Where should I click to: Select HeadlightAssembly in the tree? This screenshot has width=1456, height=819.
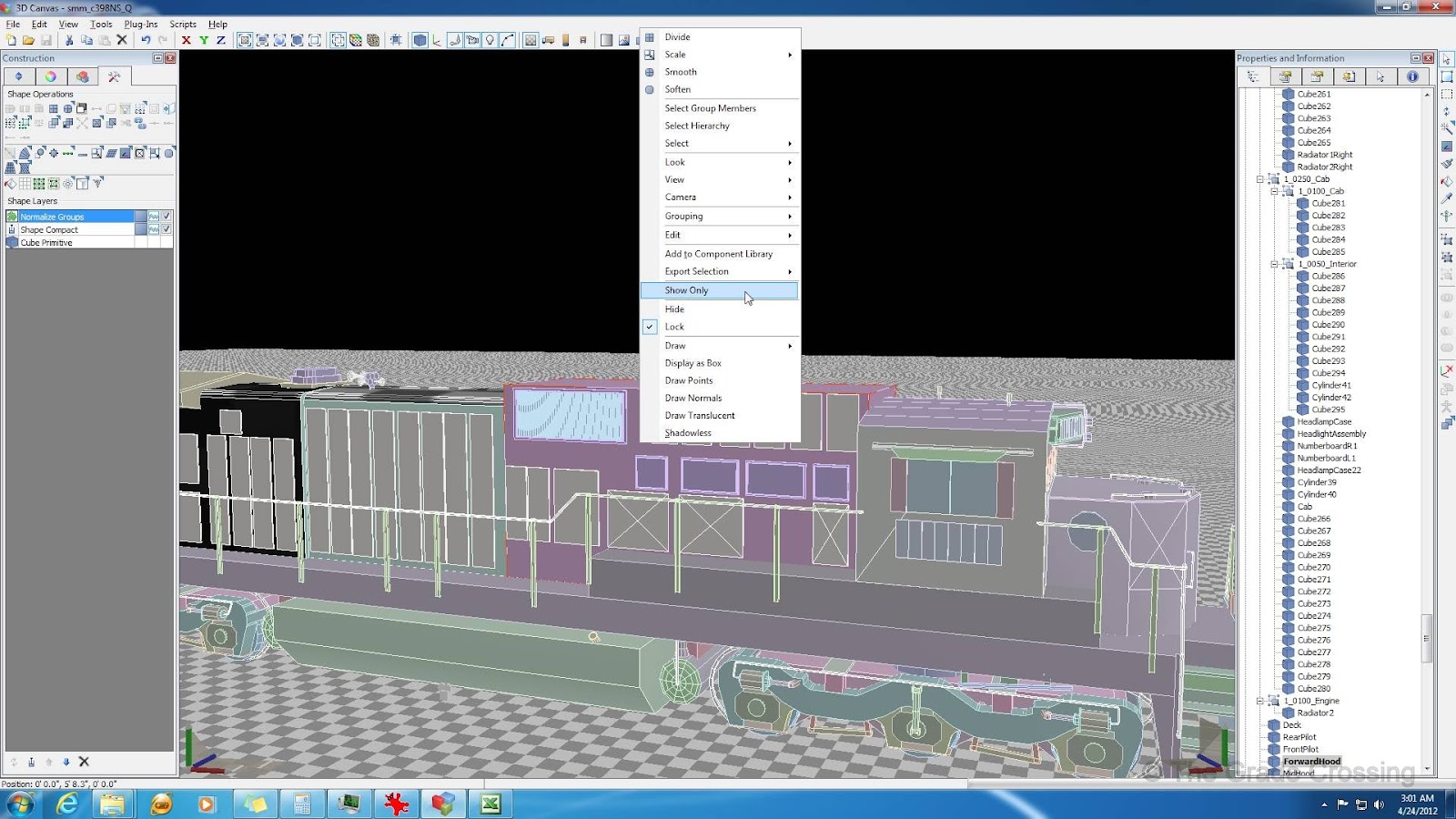[x=1331, y=434]
